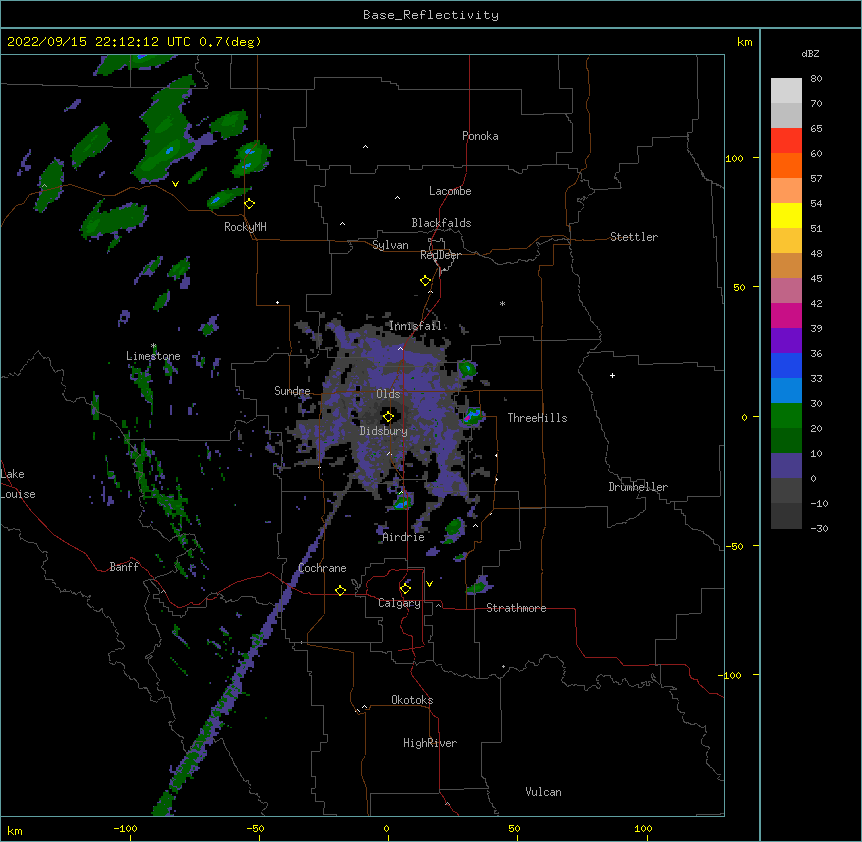This screenshot has width=862, height=842.
Task: Click the pink legend swatch between 45 and 42
Action: tap(786, 291)
